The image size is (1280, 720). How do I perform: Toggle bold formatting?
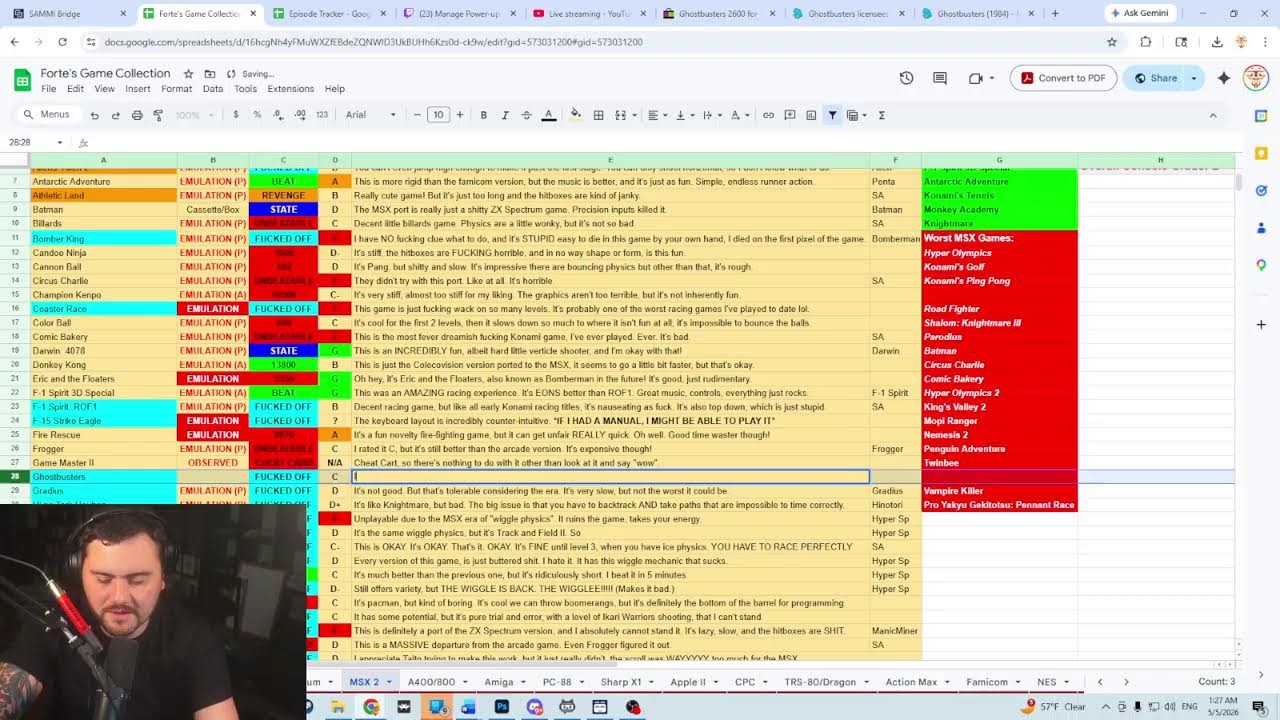pos(484,115)
